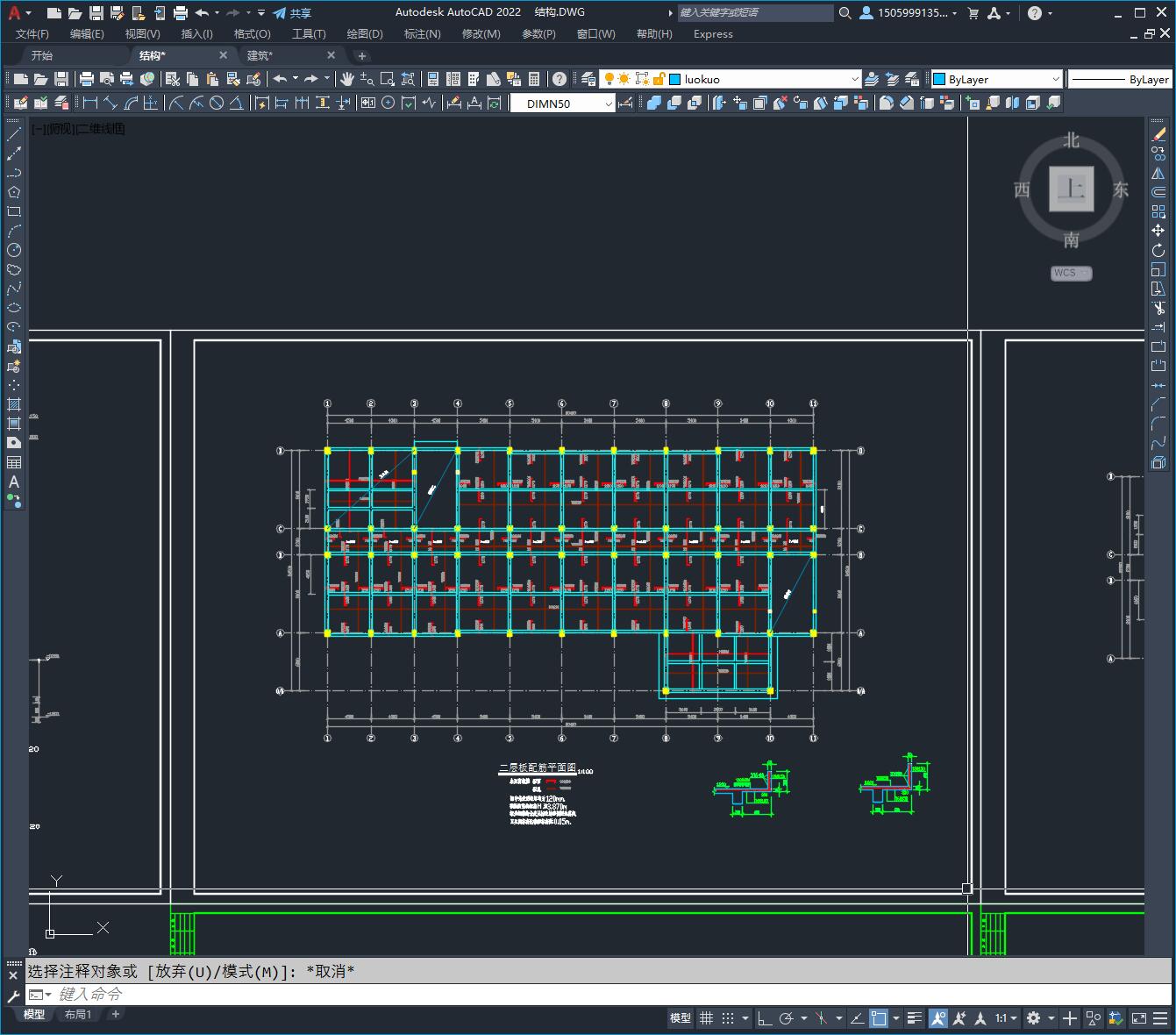Select the Circle draw tool
Screen dimensions: 1176x1035
point(14,250)
